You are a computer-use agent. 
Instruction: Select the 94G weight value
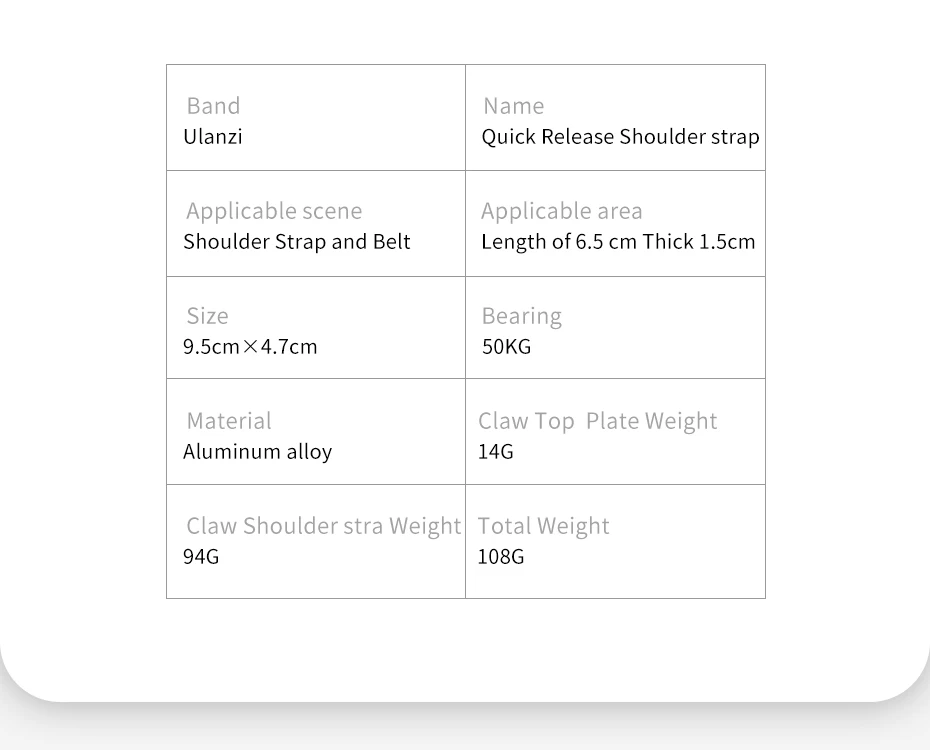(201, 556)
